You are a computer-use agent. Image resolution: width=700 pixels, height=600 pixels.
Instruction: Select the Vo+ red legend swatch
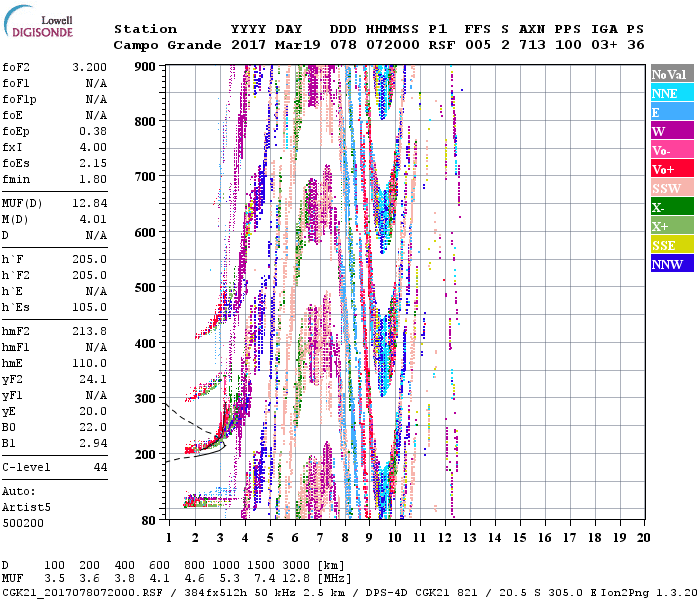(x=672, y=169)
